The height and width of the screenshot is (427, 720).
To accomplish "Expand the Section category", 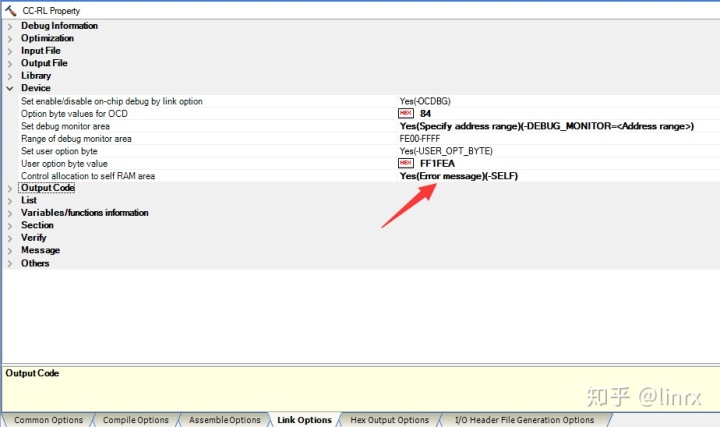I will click(10, 225).
